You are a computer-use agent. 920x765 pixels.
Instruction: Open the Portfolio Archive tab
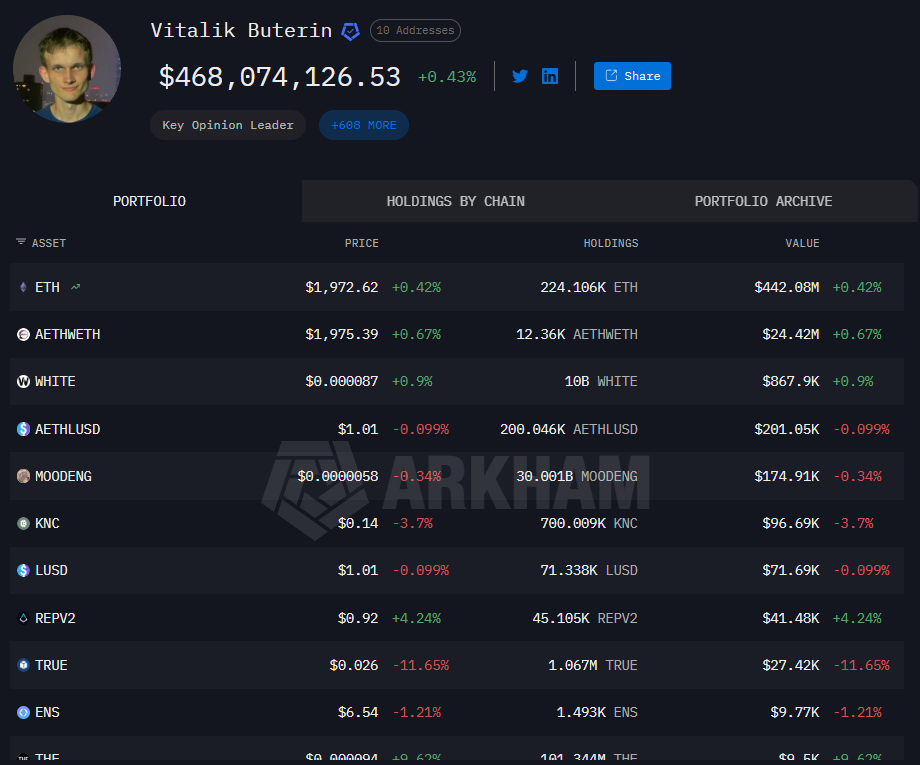pyautogui.click(x=763, y=201)
